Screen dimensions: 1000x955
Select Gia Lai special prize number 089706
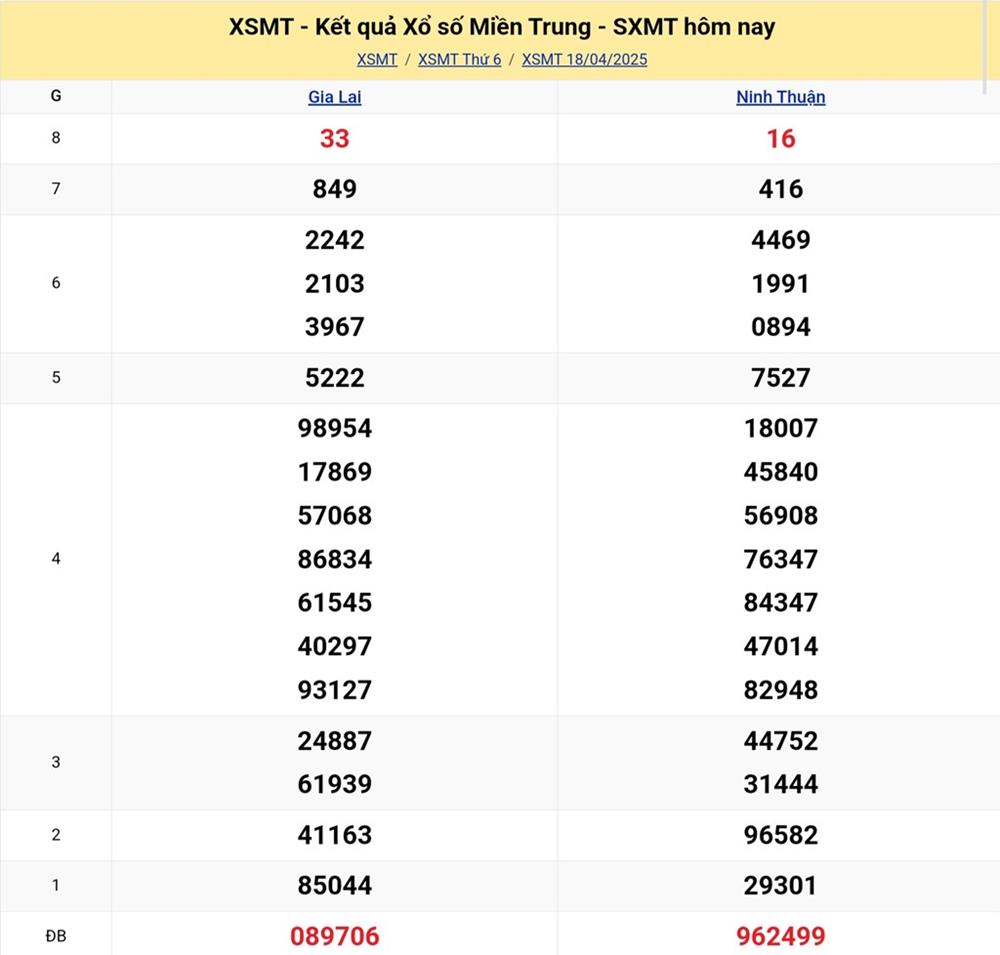pos(334,936)
